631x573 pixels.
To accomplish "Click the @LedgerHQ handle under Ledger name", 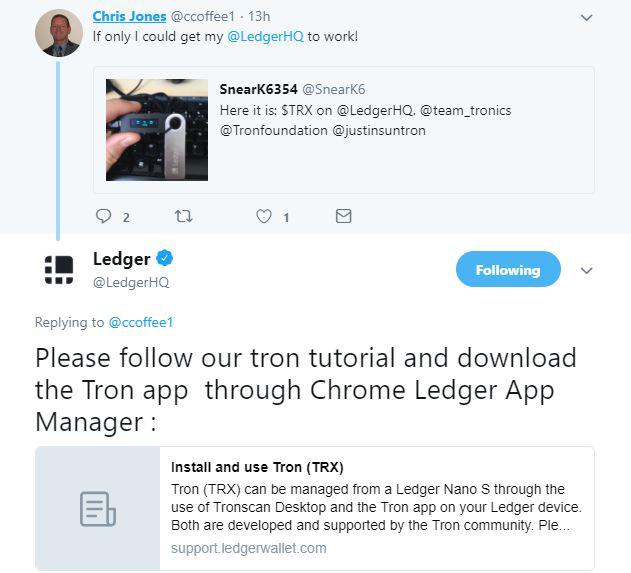I will [131, 282].
